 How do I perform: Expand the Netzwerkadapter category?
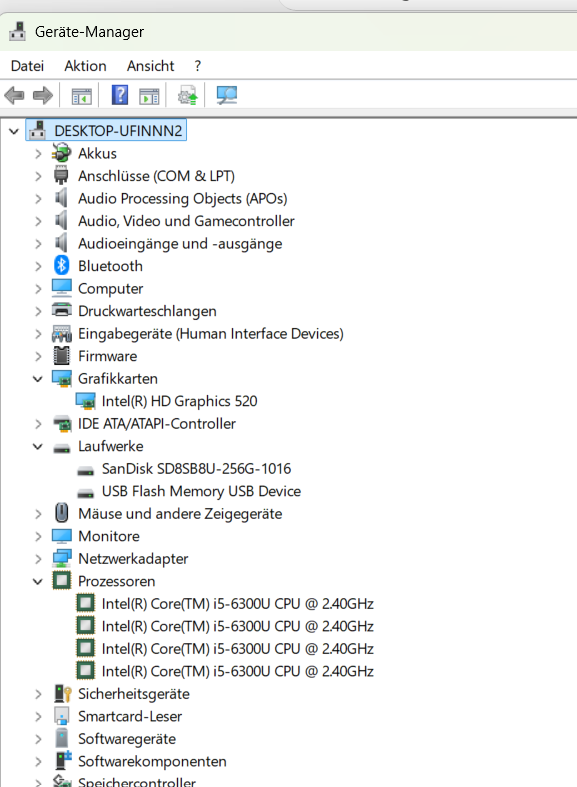coord(38,559)
